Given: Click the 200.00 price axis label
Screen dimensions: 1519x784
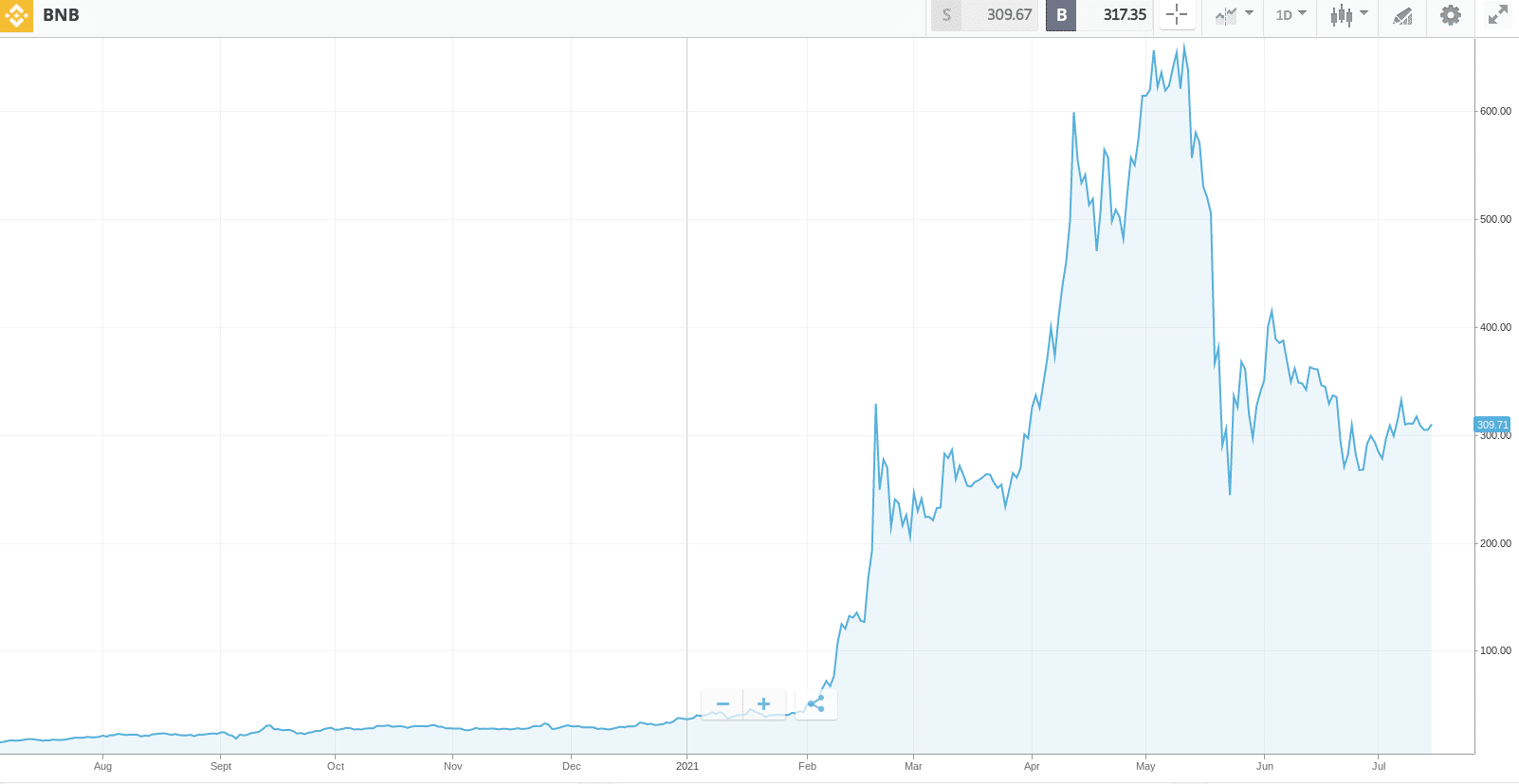Looking at the screenshot, I should (1495, 543).
